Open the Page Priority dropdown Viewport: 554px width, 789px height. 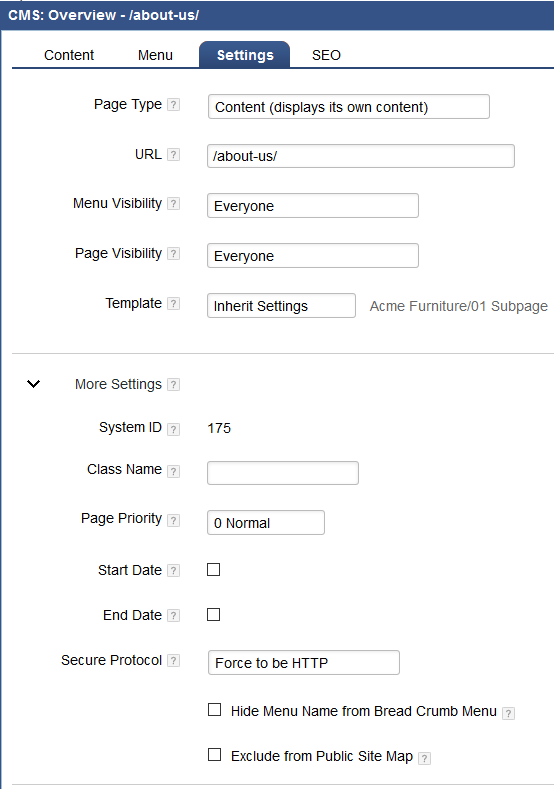click(x=266, y=523)
